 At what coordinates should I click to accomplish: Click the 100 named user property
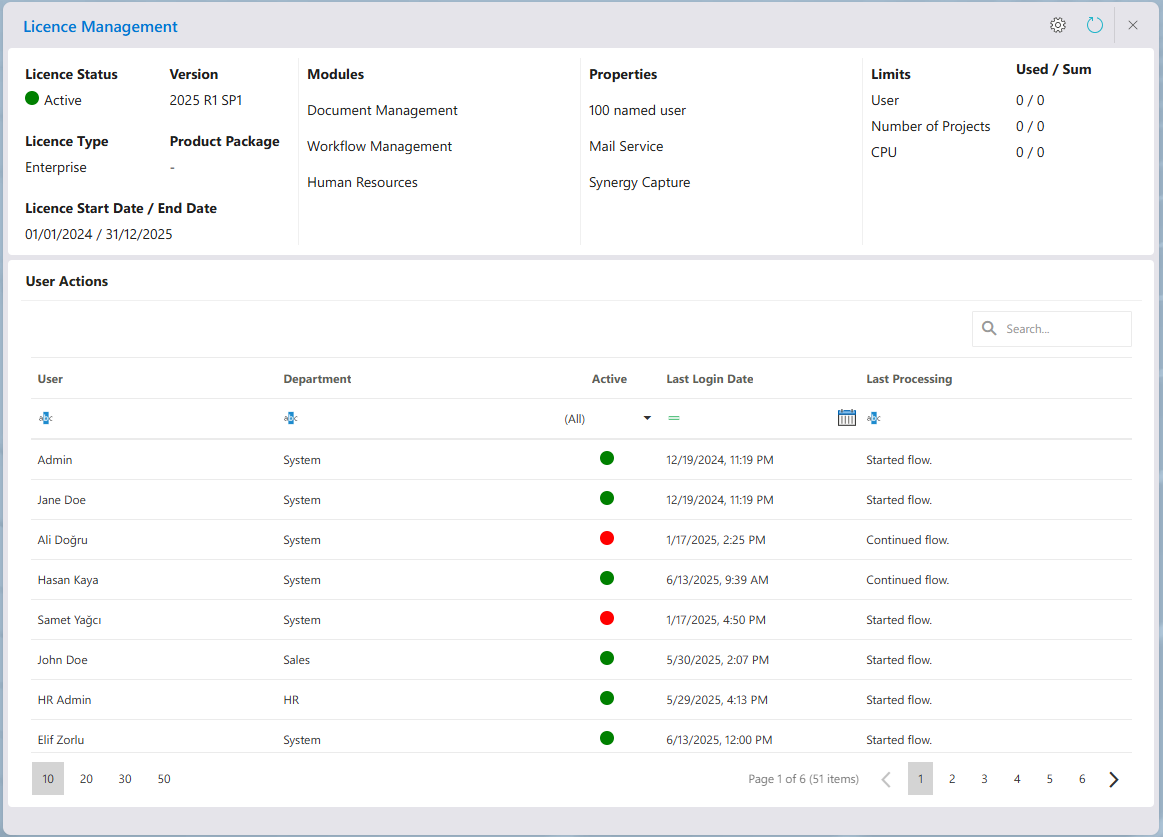(x=637, y=111)
